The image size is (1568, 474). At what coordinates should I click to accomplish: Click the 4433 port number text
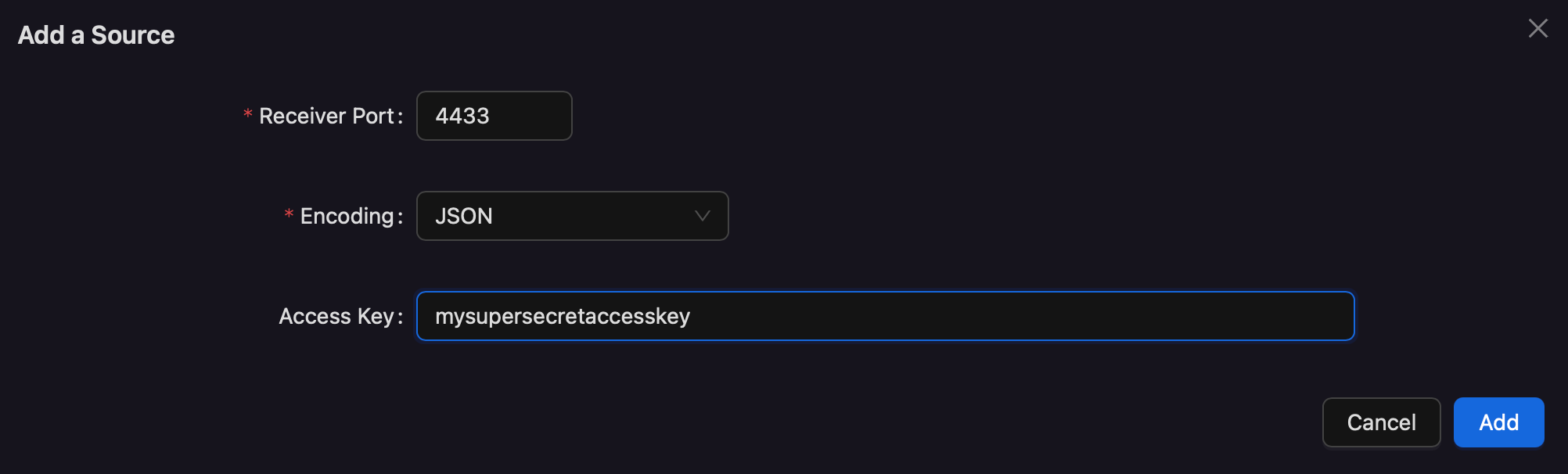click(x=462, y=116)
